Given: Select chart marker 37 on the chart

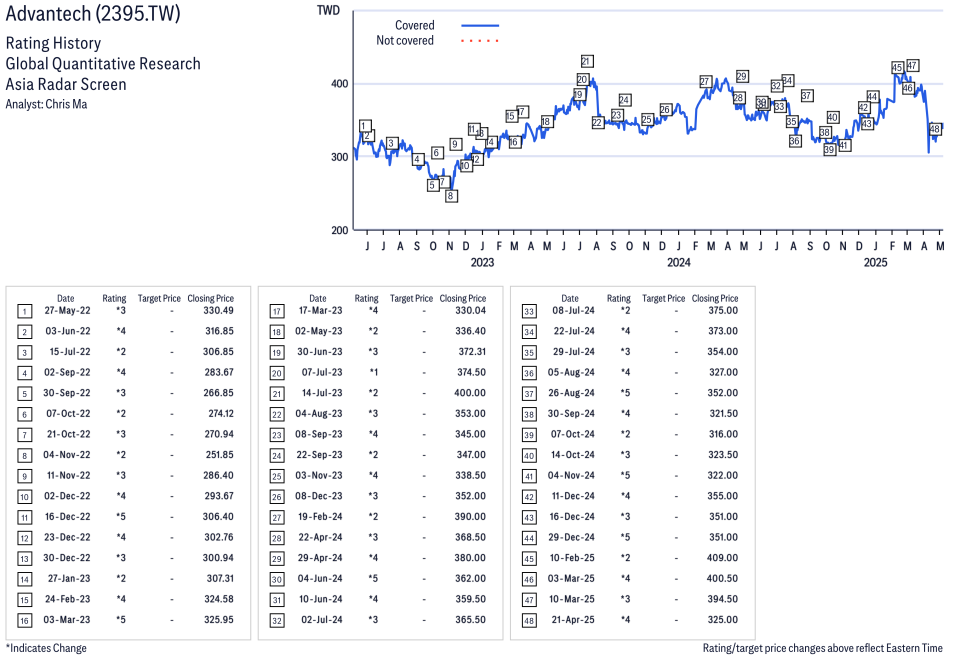Looking at the screenshot, I should pyautogui.click(x=807, y=95).
